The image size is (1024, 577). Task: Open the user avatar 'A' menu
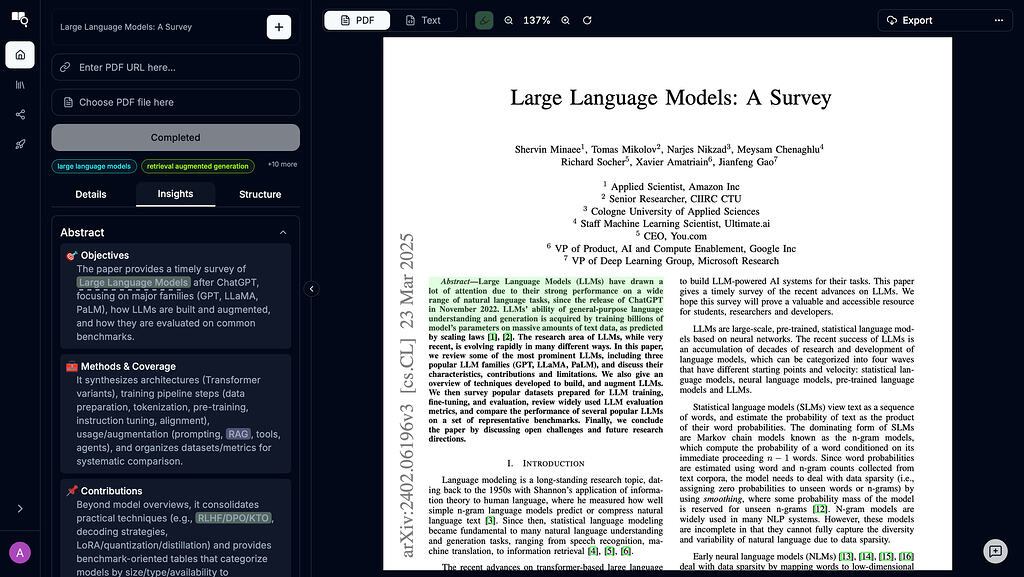(x=20, y=553)
